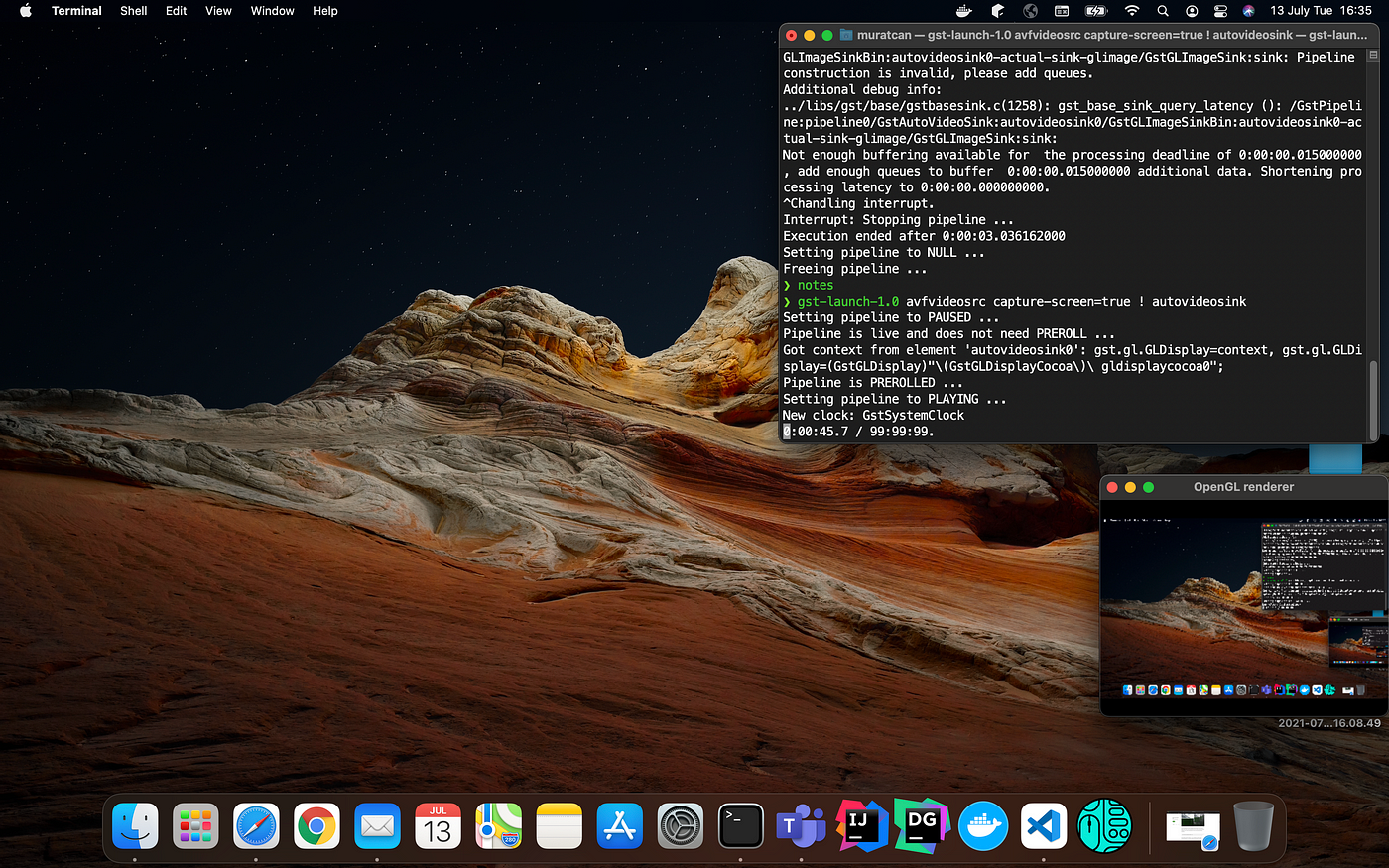This screenshot has height=868, width=1389.
Task: Open Control Center in the menu bar
Action: [x=1220, y=11]
